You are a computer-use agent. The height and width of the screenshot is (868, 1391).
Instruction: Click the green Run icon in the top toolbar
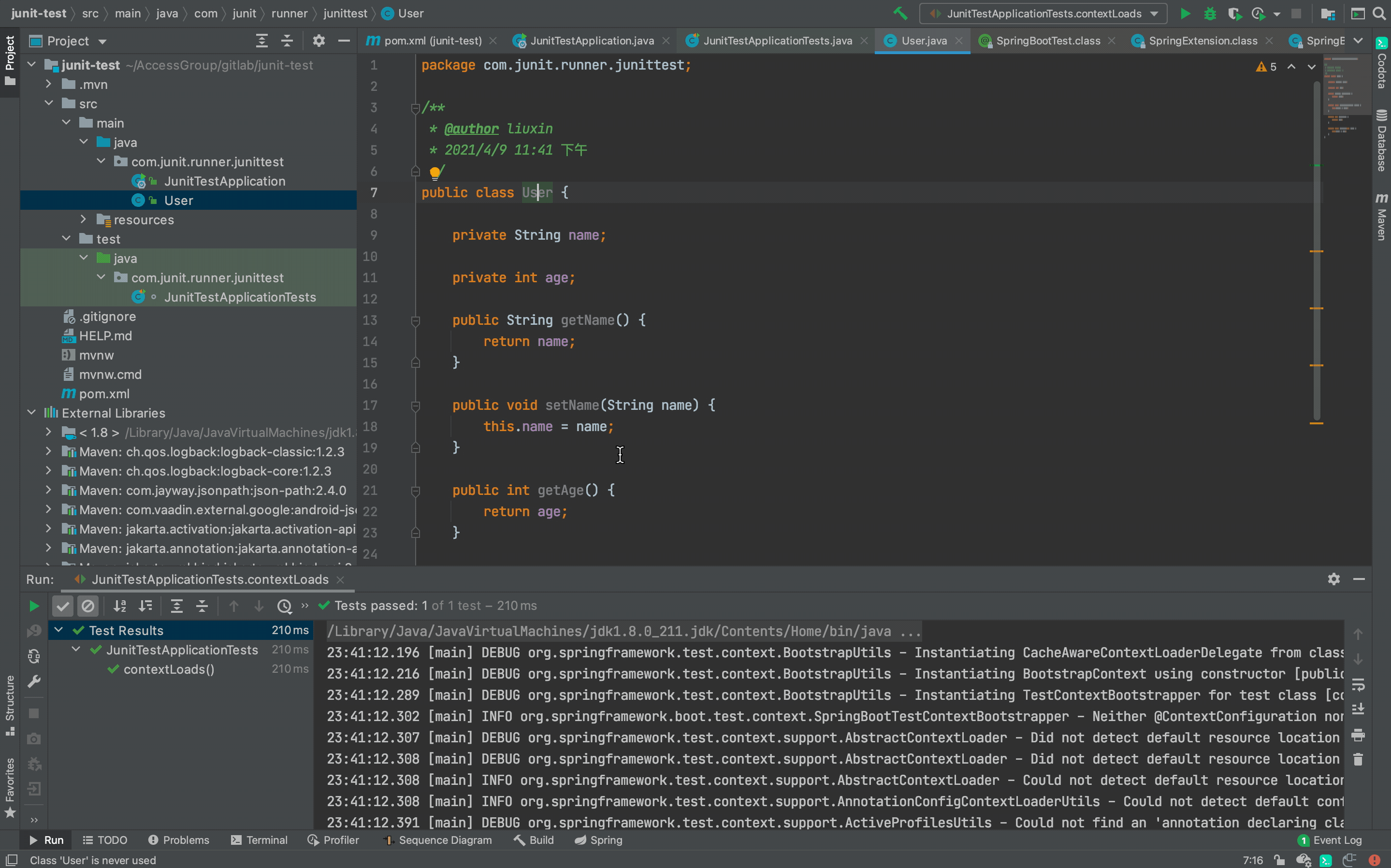(x=1185, y=13)
